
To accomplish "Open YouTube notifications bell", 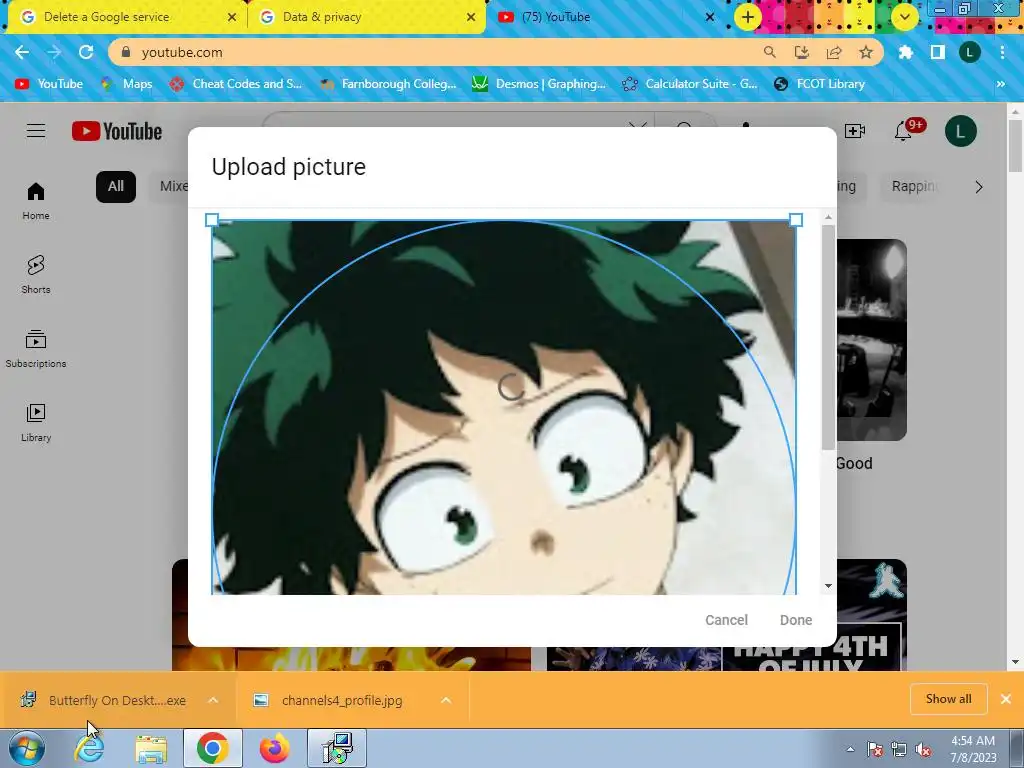I will pyautogui.click(x=903, y=131).
